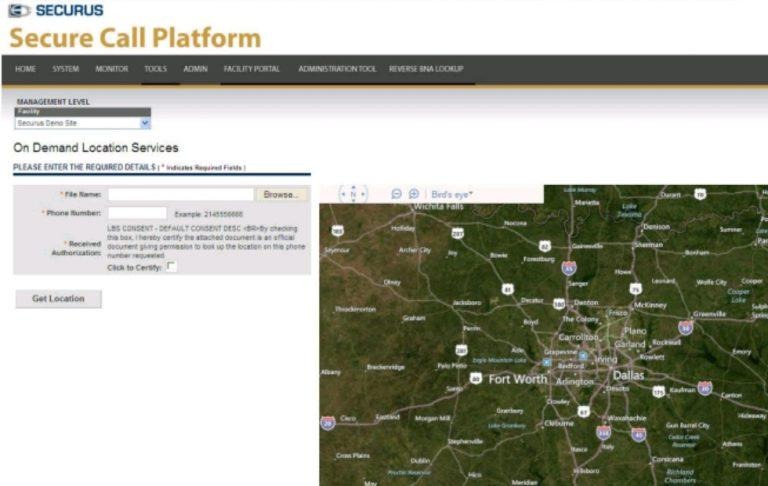Click the Dallas label on map

click(628, 376)
